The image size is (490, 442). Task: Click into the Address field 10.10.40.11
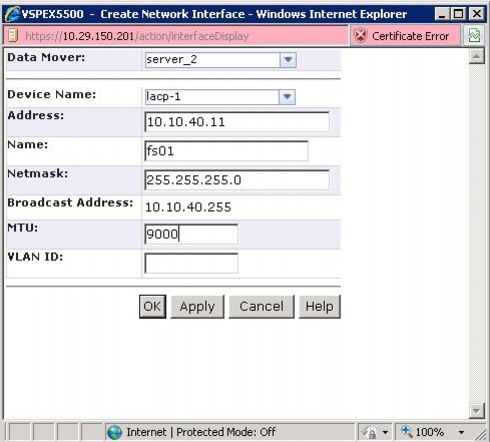[237, 122]
